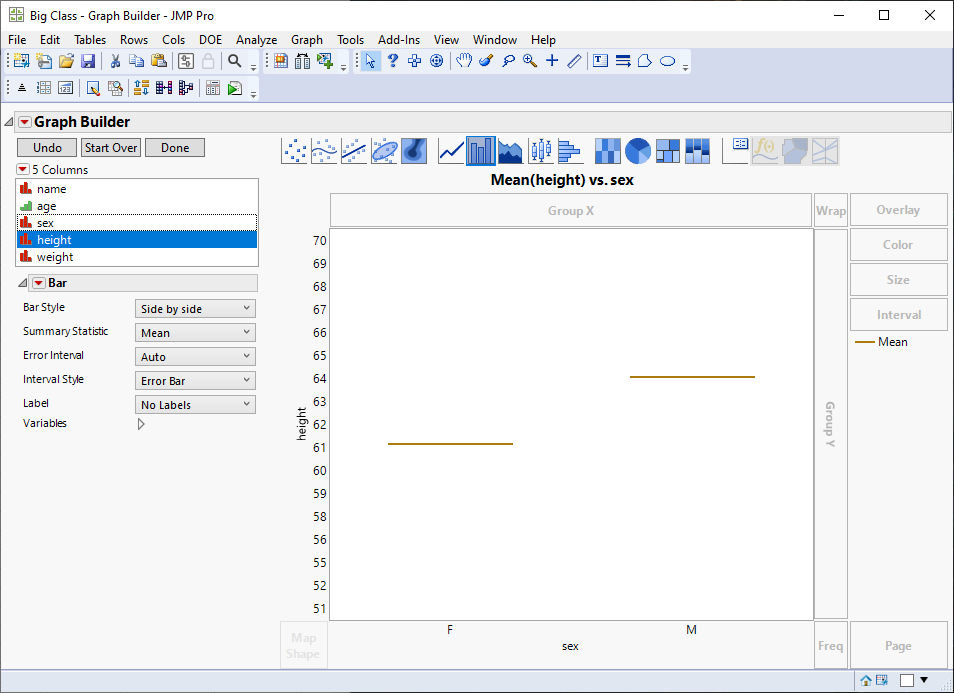Select the Pie chart element
954x693 pixels.
point(637,150)
